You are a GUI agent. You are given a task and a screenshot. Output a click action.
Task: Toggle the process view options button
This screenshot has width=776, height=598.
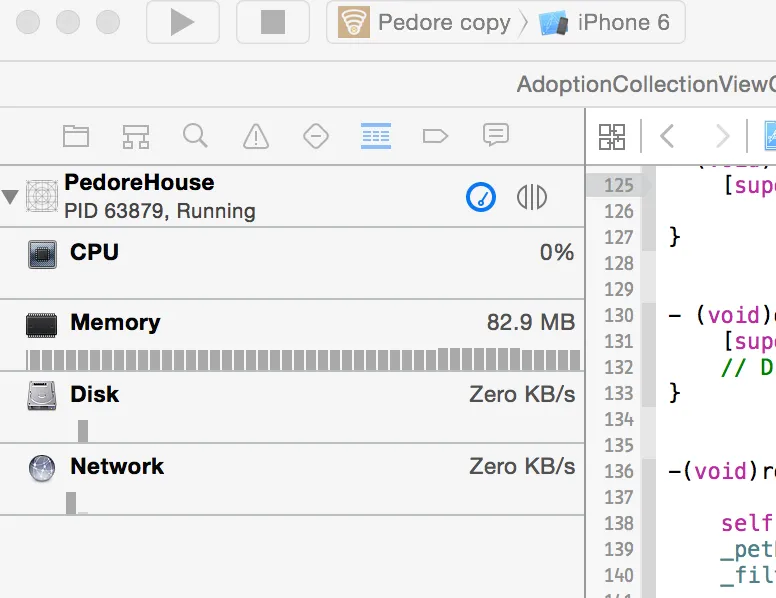(x=532, y=196)
